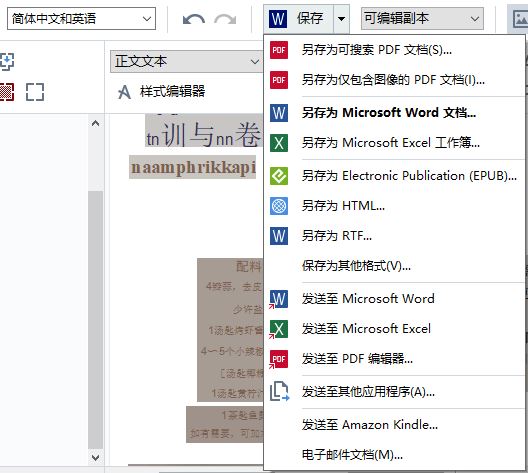
Task: Click the style editor 'A' icon
Action: (124, 92)
